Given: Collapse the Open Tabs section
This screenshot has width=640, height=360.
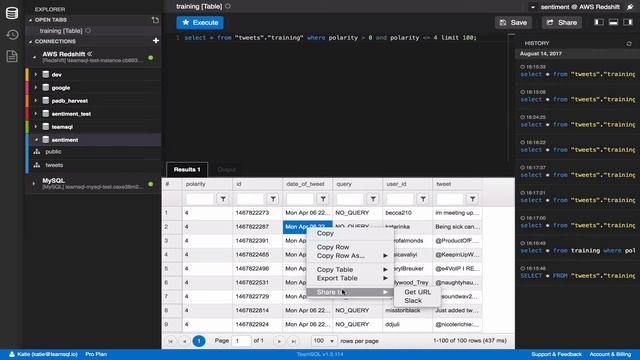Looking at the screenshot, I should point(30,20).
